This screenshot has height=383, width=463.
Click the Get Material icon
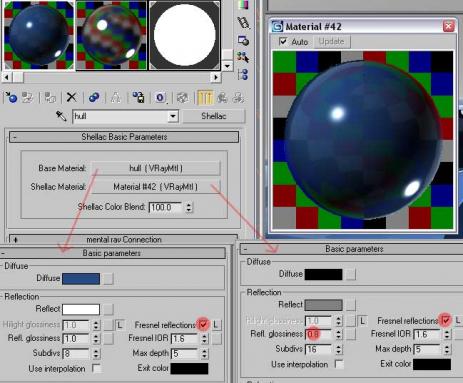11,97
